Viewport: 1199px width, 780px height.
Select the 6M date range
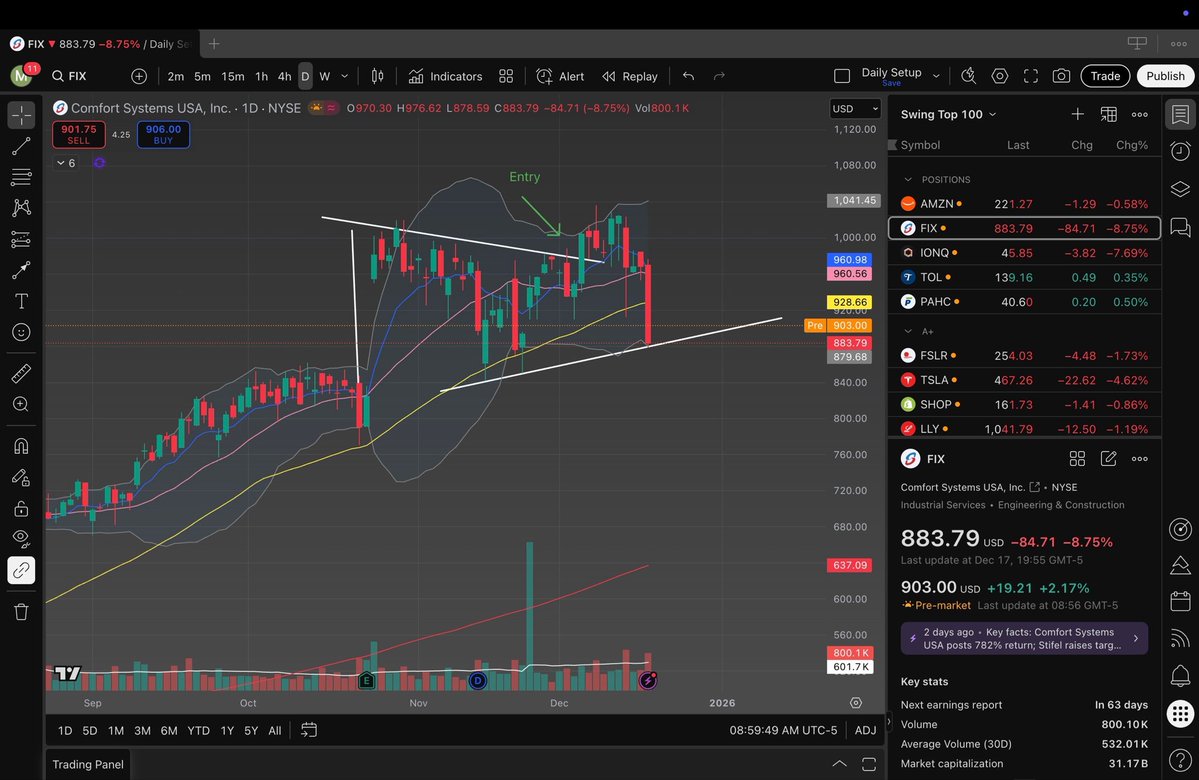[169, 730]
